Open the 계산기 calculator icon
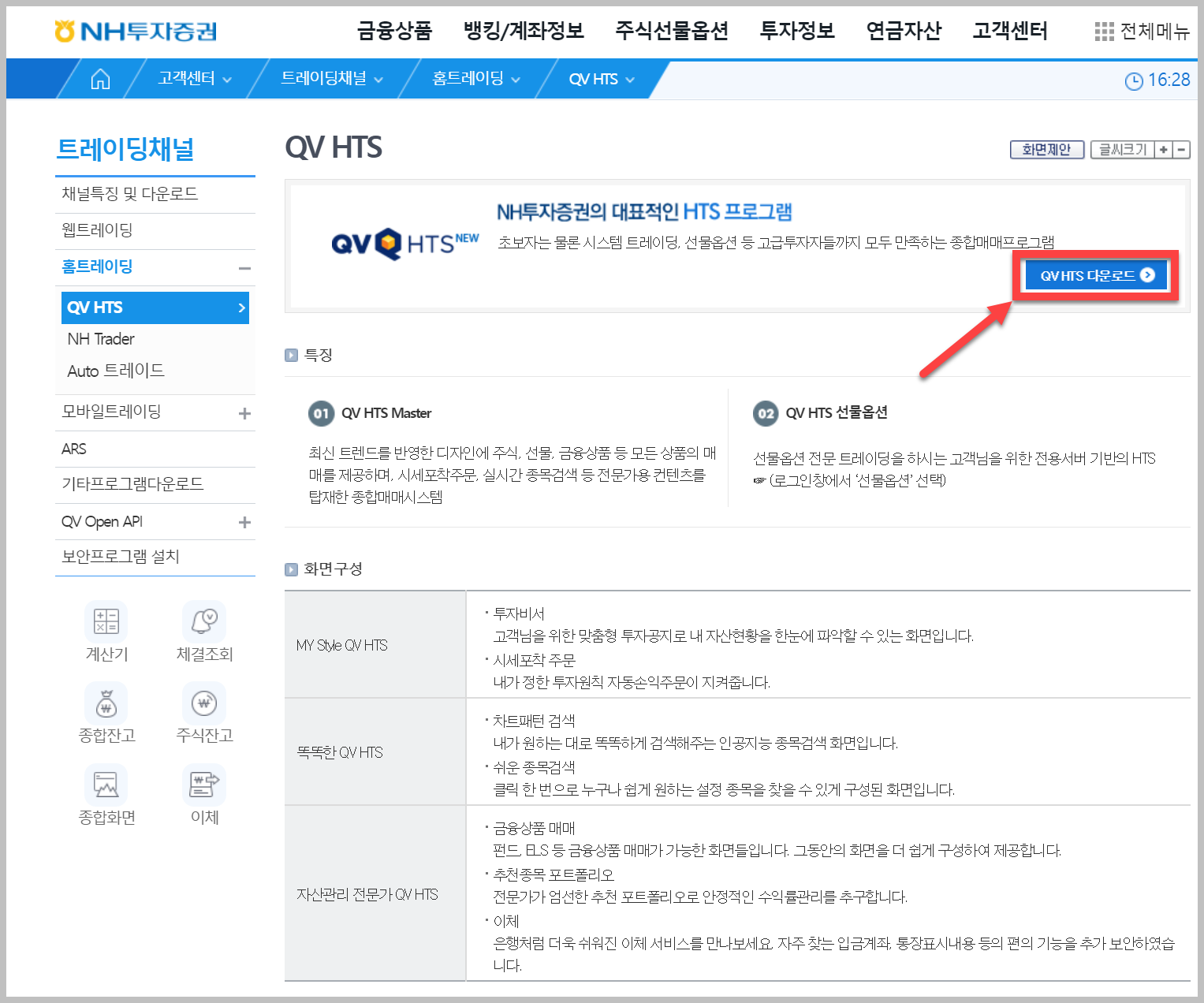The height and width of the screenshot is (1003, 1204). tap(106, 621)
